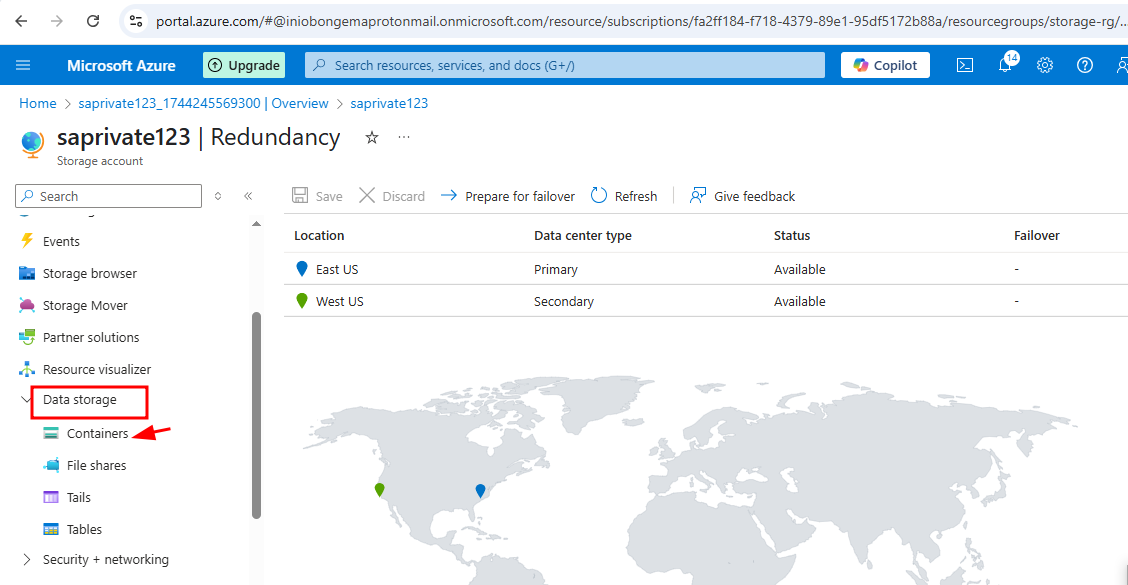This screenshot has width=1128, height=585.
Task: Open the Azure portal hamburger menu
Action: 23,65
